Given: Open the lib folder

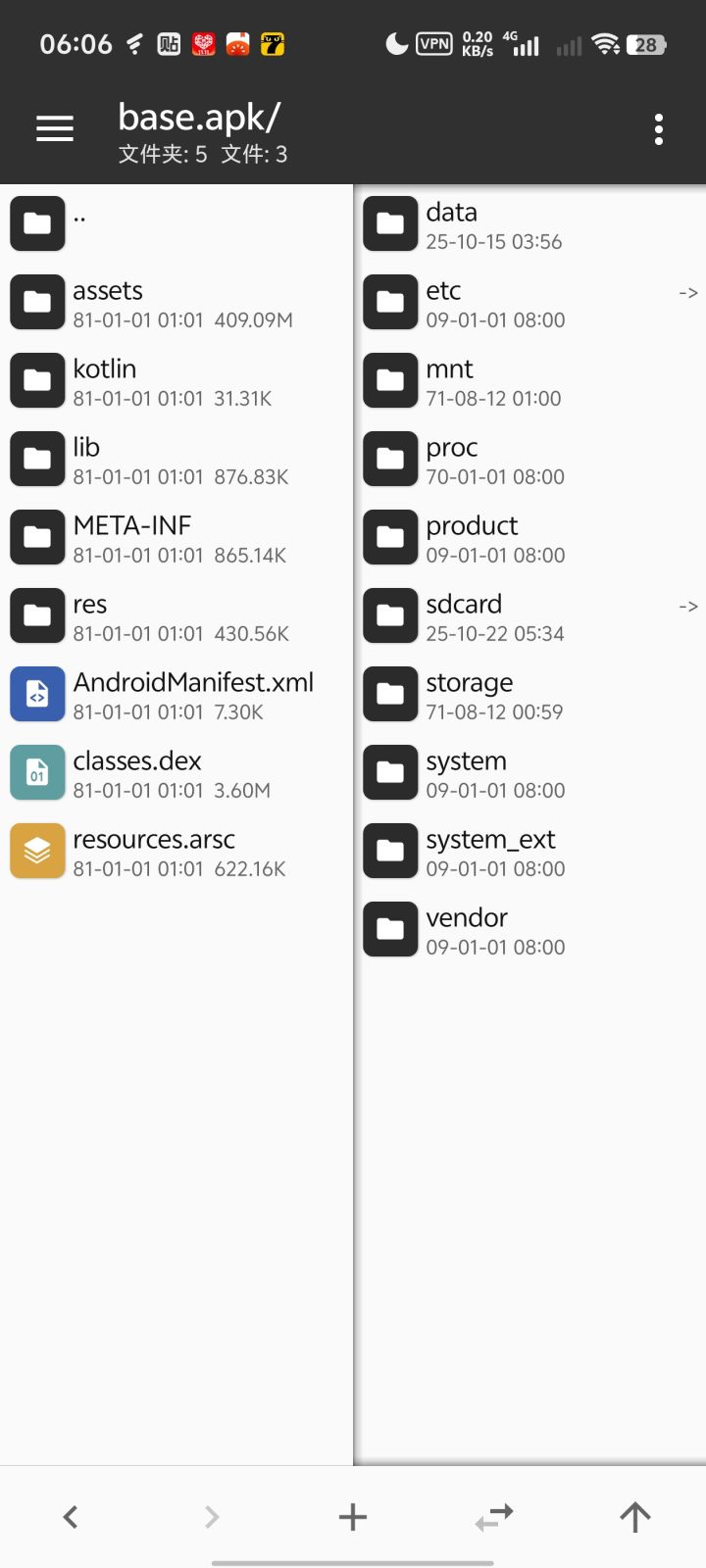Looking at the screenshot, I should [176, 459].
